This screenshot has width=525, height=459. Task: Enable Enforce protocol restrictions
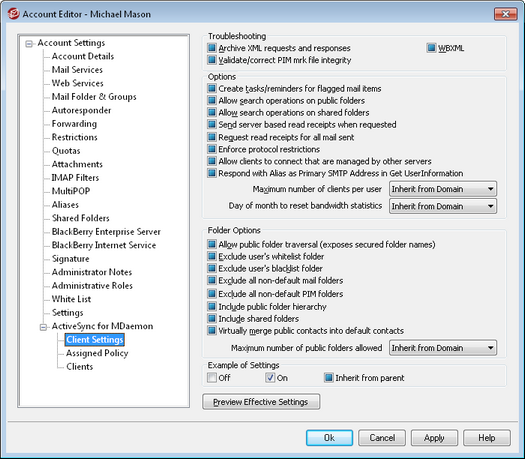point(212,149)
